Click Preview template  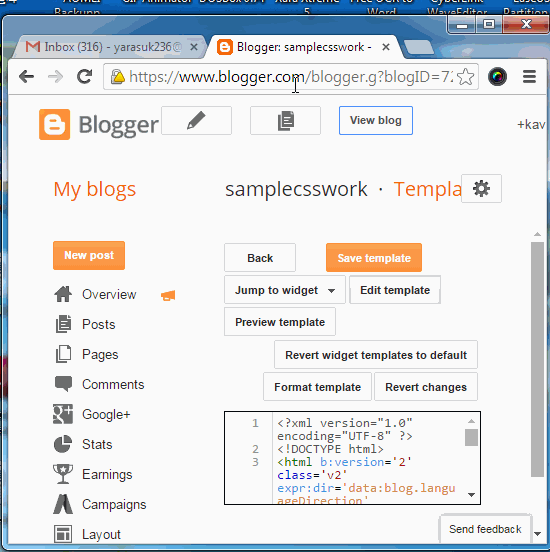[x=280, y=322]
